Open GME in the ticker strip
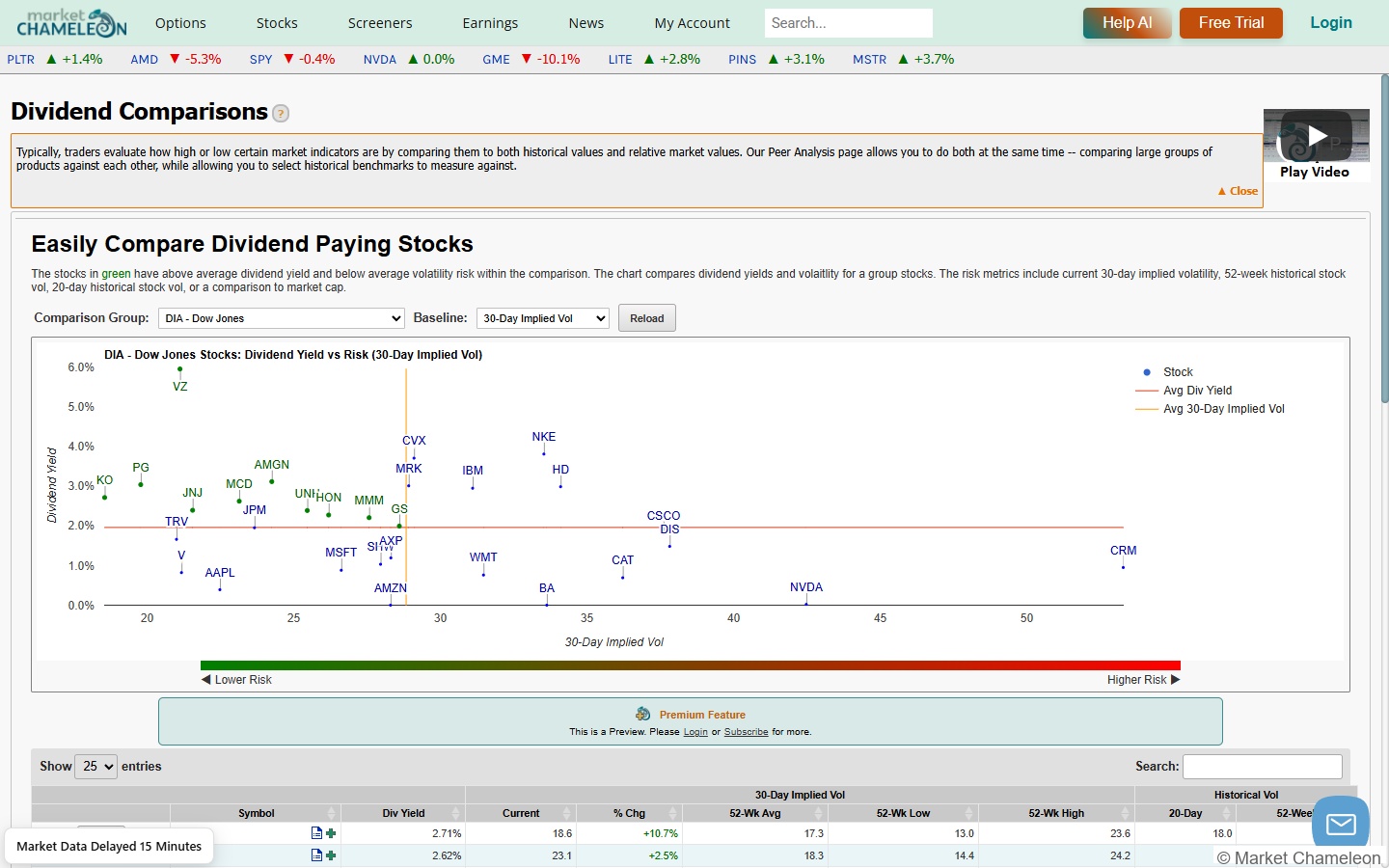This screenshot has width=1389, height=868. [x=496, y=60]
